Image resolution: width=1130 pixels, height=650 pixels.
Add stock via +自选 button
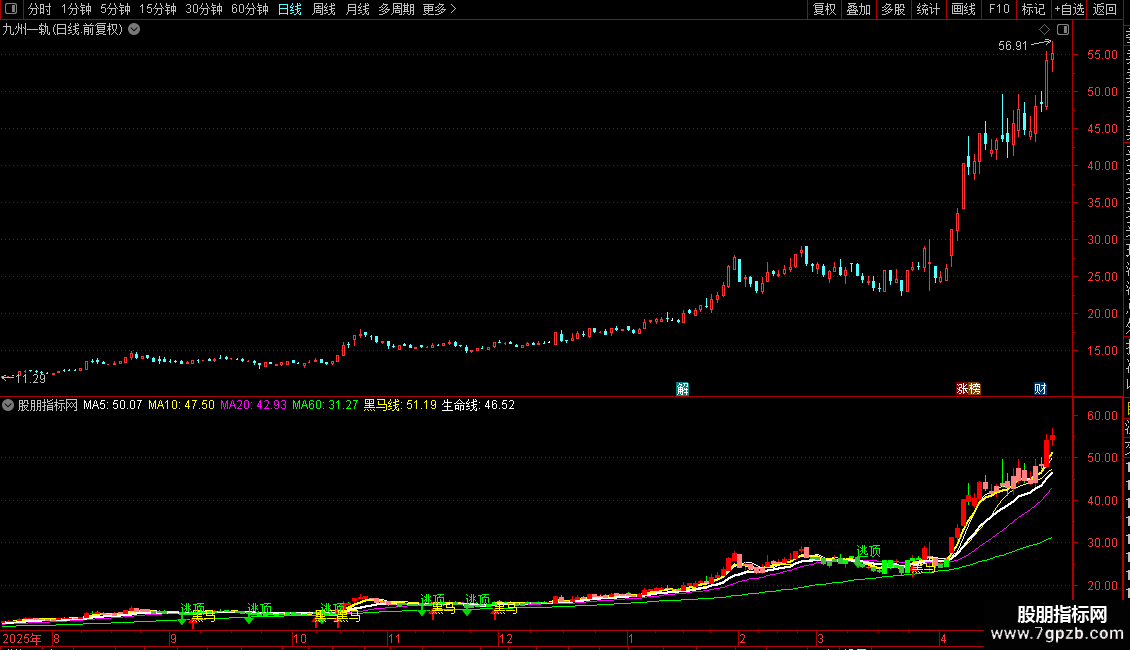(1069, 9)
